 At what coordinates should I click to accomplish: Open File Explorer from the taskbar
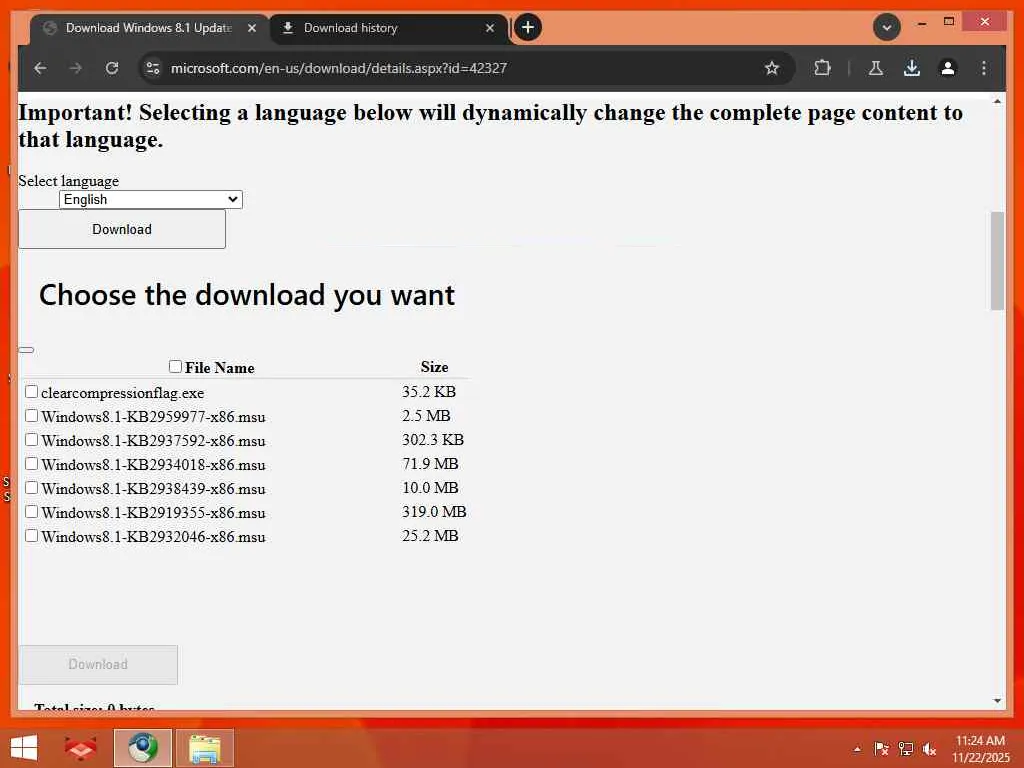point(204,748)
